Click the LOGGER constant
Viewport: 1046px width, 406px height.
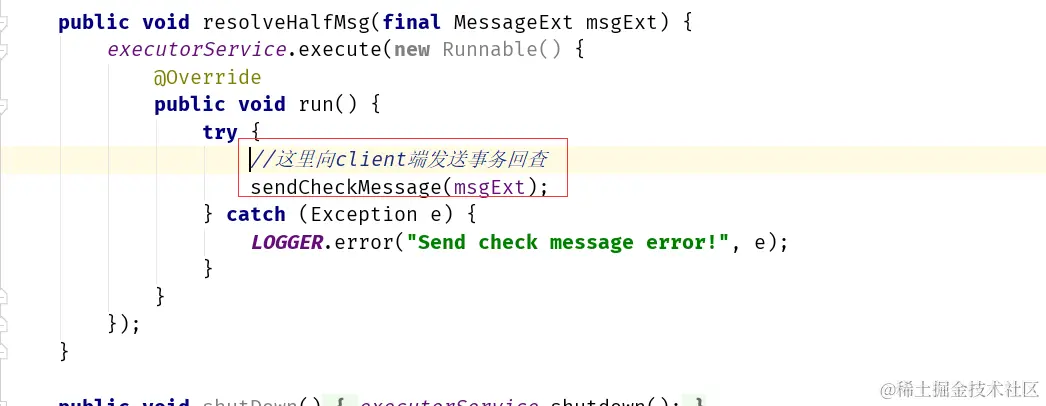coord(287,242)
